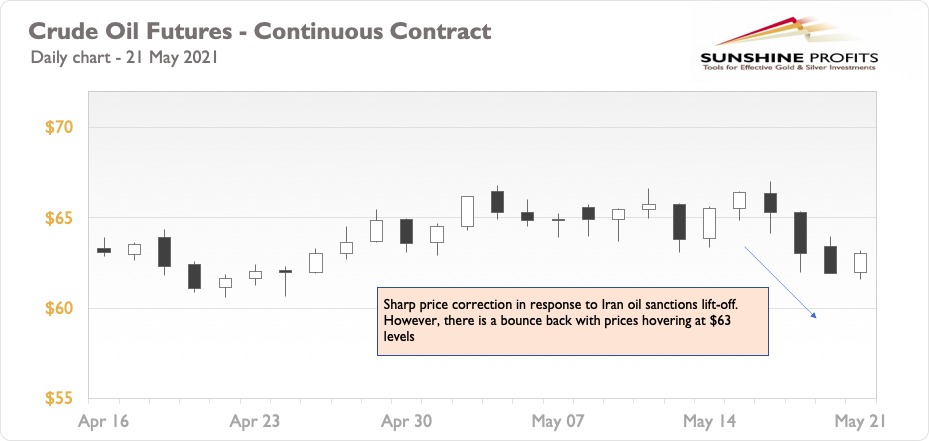Click the Daily chart - 21 May 2021 subtitle
This screenshot has width=929, height=441.
coord(124,59)
